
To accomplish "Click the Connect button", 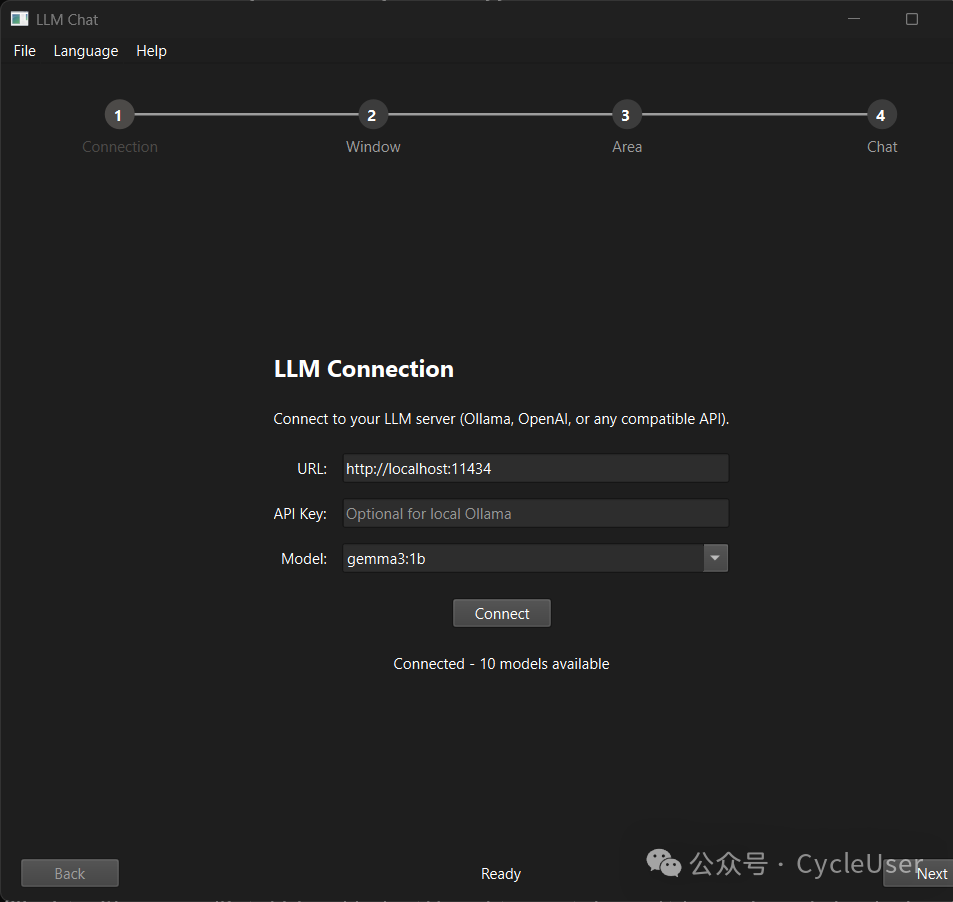I will (x=502, y=613).
